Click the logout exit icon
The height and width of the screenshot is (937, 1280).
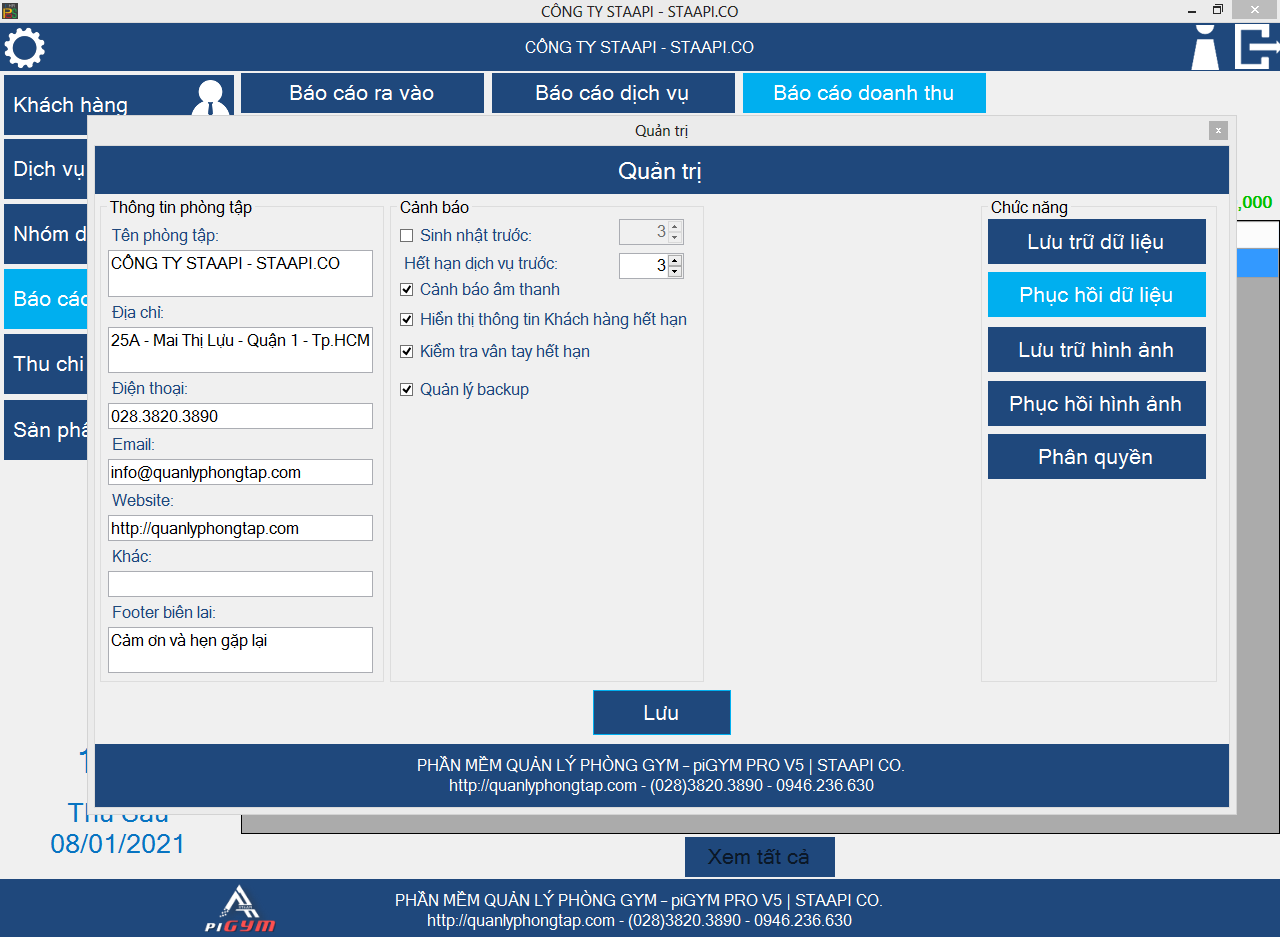pyautogui.click(x=1256, y=47)
